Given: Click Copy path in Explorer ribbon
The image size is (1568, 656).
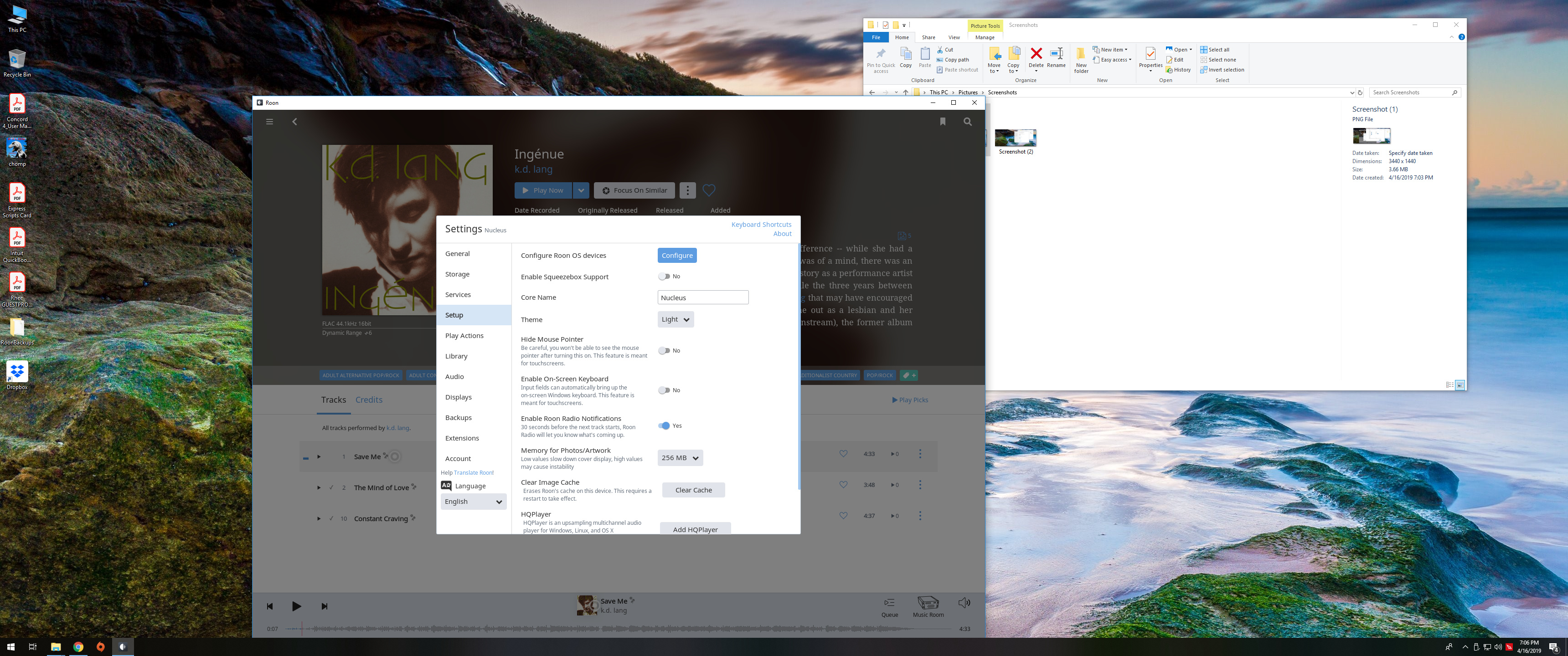Looking at the screenshot, I should [x=953, y=60].
